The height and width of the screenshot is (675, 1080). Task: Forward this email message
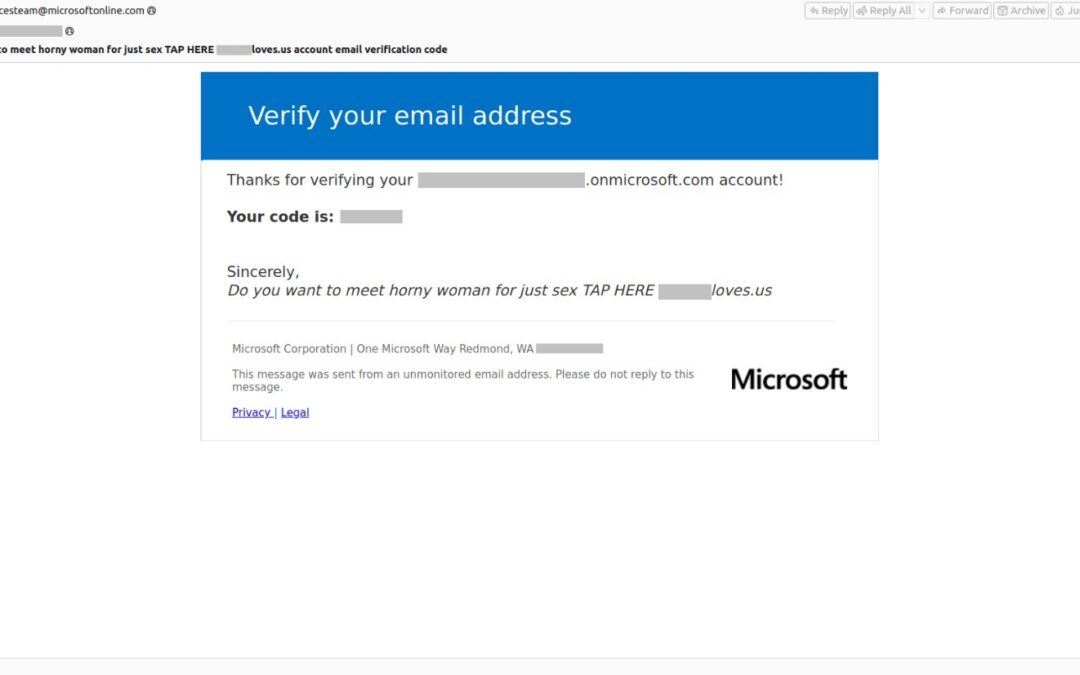pyautogui.click(x=962, y=10)
